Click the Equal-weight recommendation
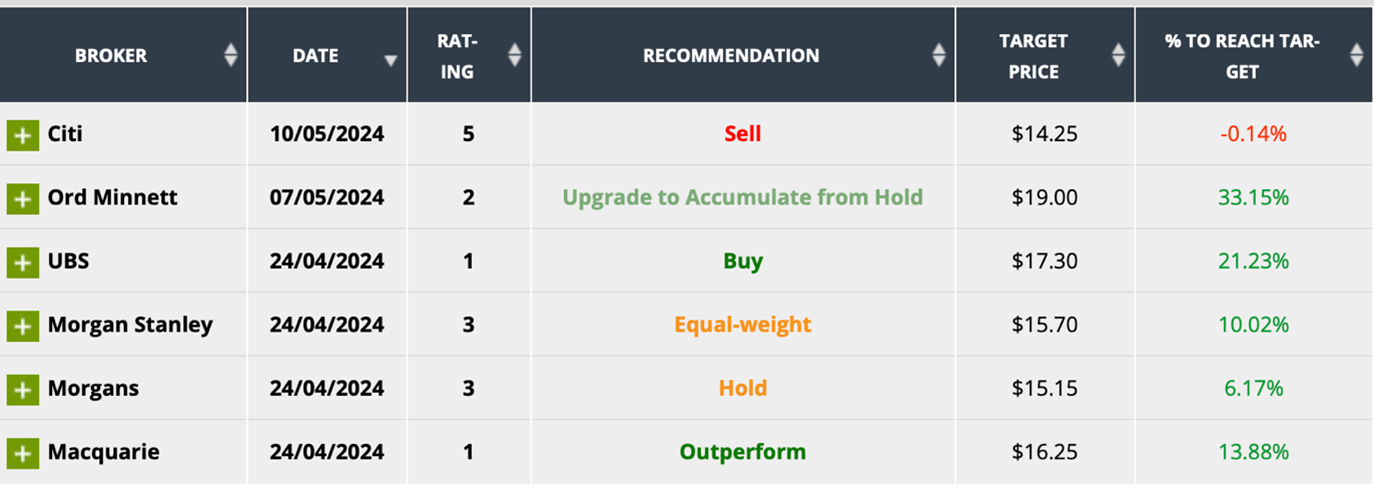 (x=742, y=325)
